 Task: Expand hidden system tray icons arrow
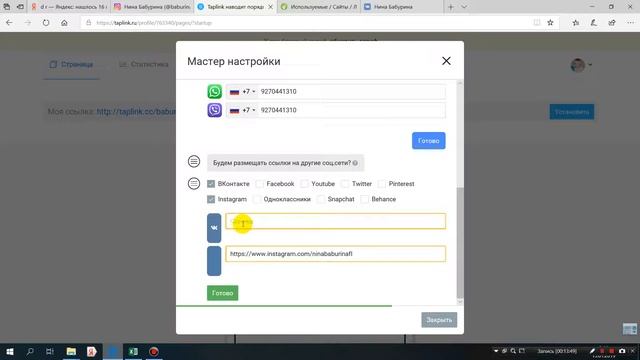(496, 351)
